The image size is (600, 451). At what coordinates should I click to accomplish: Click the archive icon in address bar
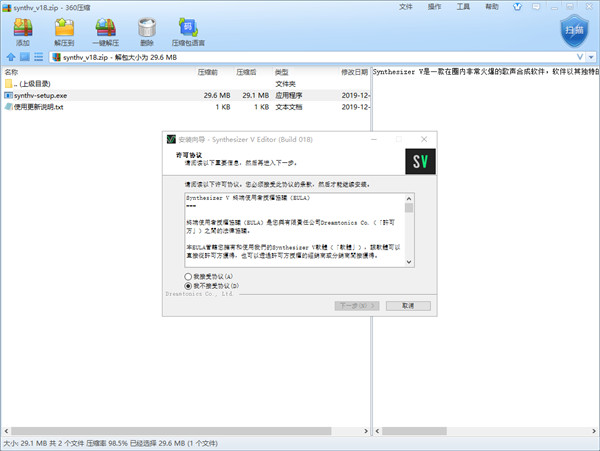(x=57, y=57)
